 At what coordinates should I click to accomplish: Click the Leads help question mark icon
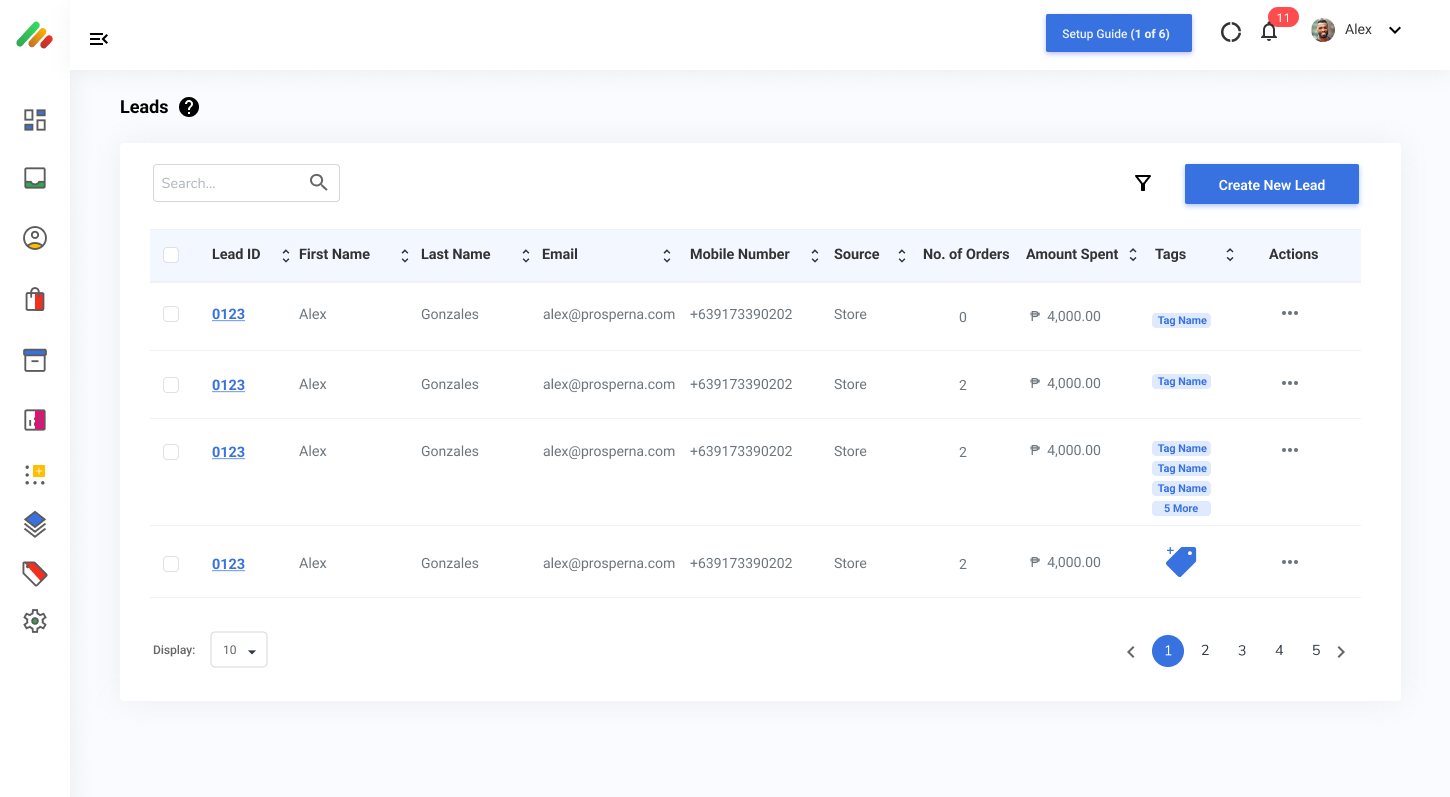point(189,107)
